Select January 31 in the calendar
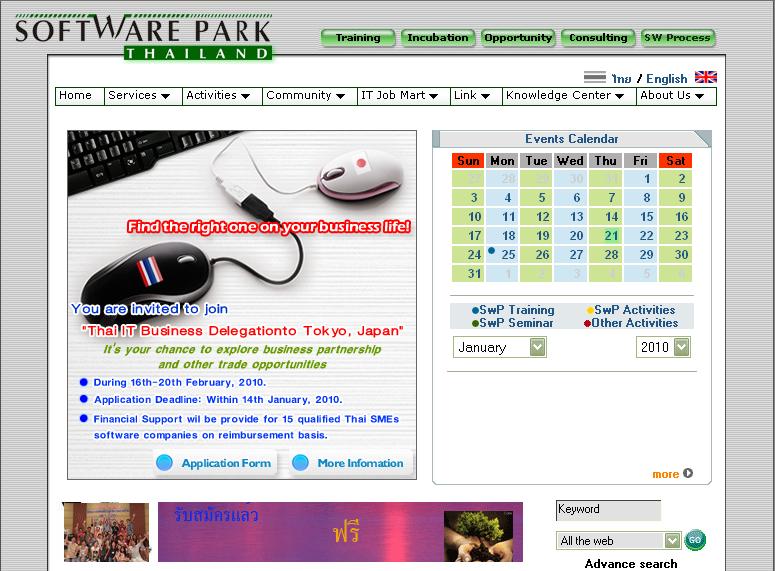 (x=468, y=273)
